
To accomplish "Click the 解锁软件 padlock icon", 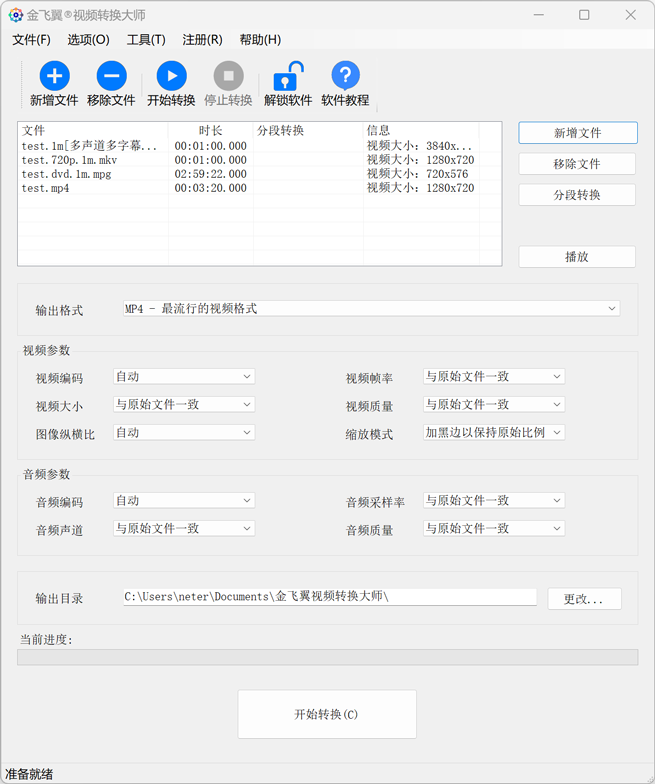I will (288, 76).
